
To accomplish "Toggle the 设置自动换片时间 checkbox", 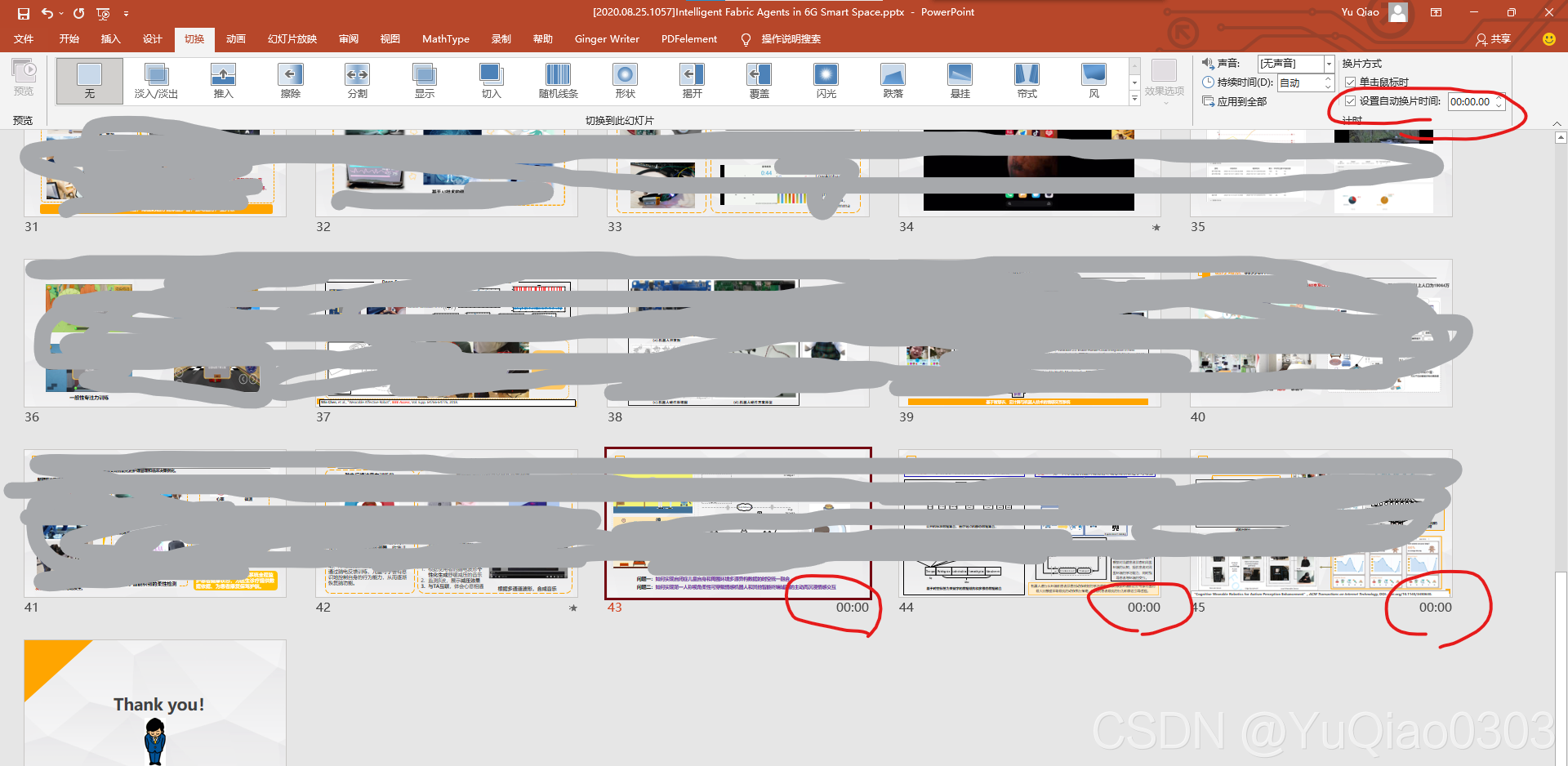I will pyautogui.click(x=1351, y=101).
